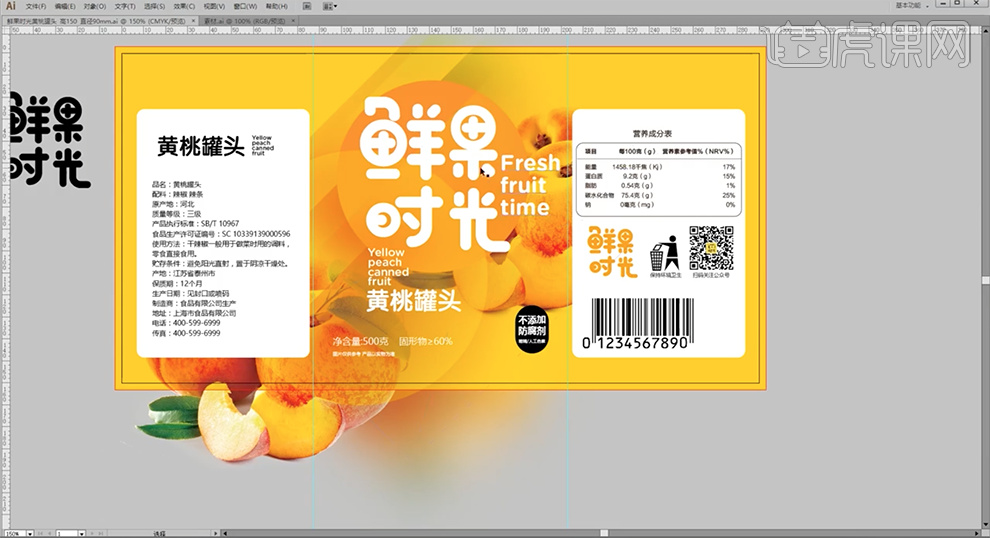This screenshot has height=538, width=990.
Task: Select the 营养成分表 heading
Action: click(652, 133)
